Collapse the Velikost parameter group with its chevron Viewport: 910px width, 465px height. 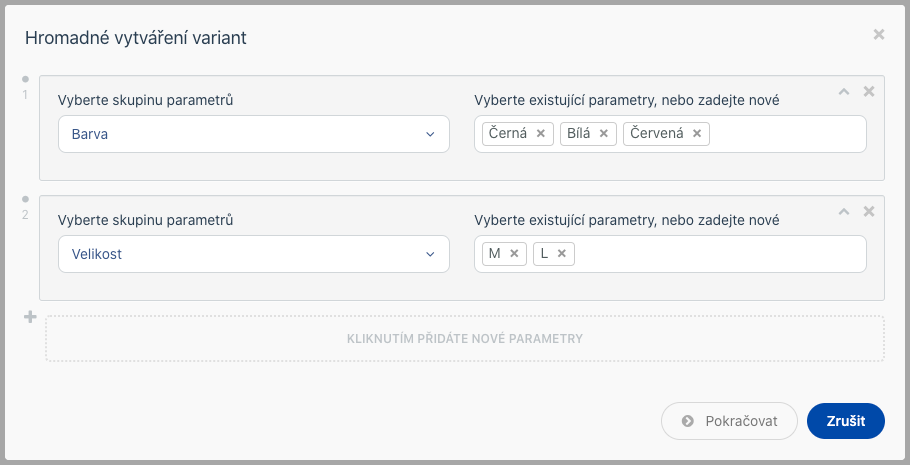844,211
